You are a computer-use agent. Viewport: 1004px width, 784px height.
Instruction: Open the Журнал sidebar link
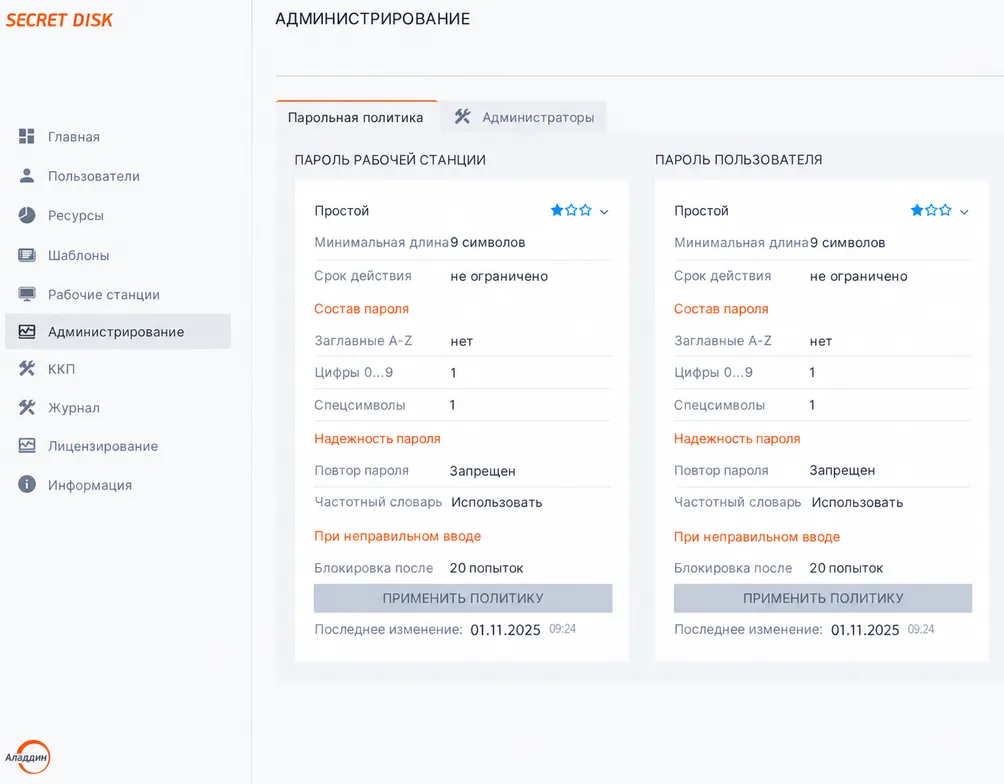click(x=118, y=408)
